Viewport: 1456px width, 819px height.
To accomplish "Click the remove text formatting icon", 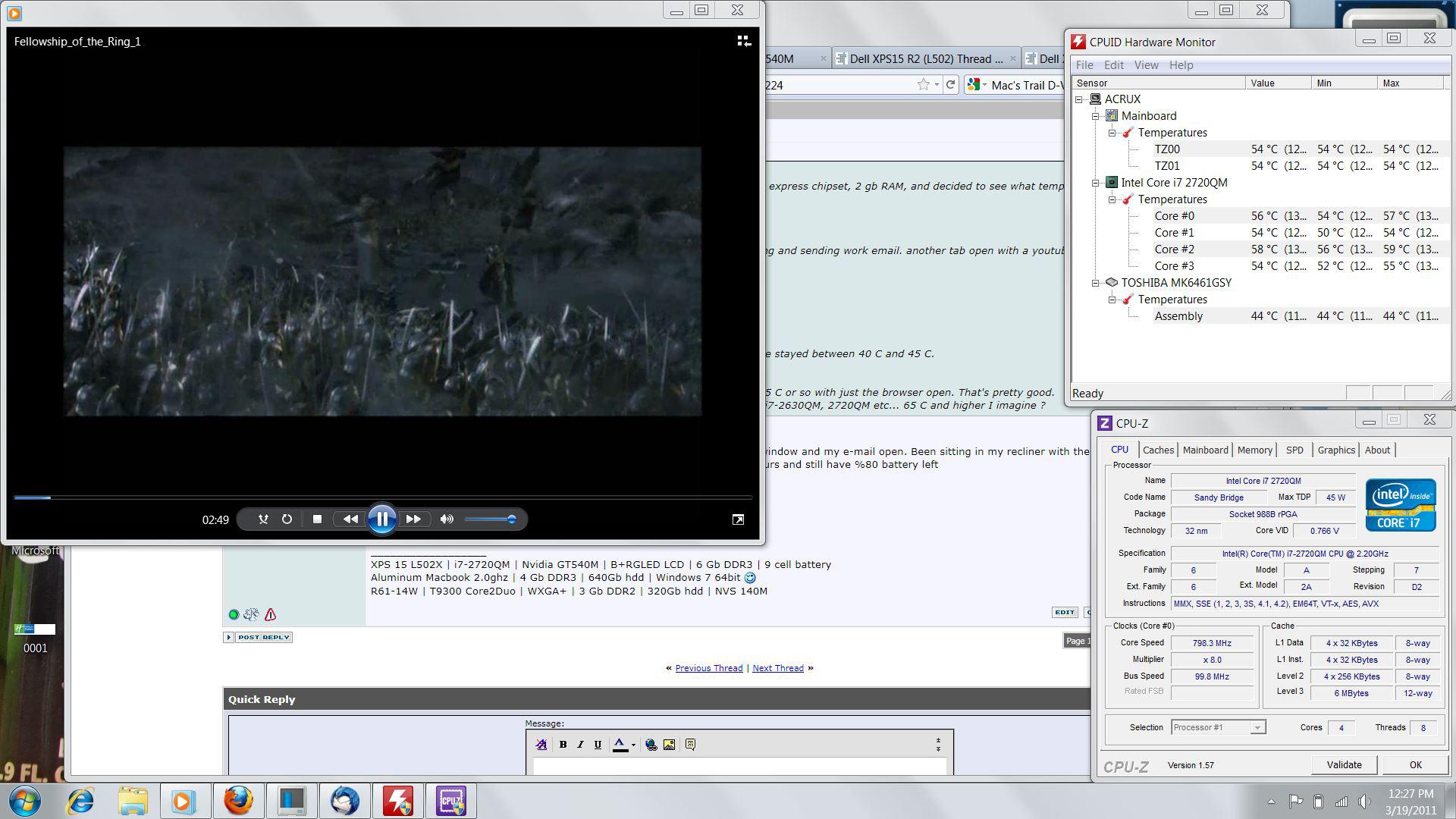I will coord(541,745).
